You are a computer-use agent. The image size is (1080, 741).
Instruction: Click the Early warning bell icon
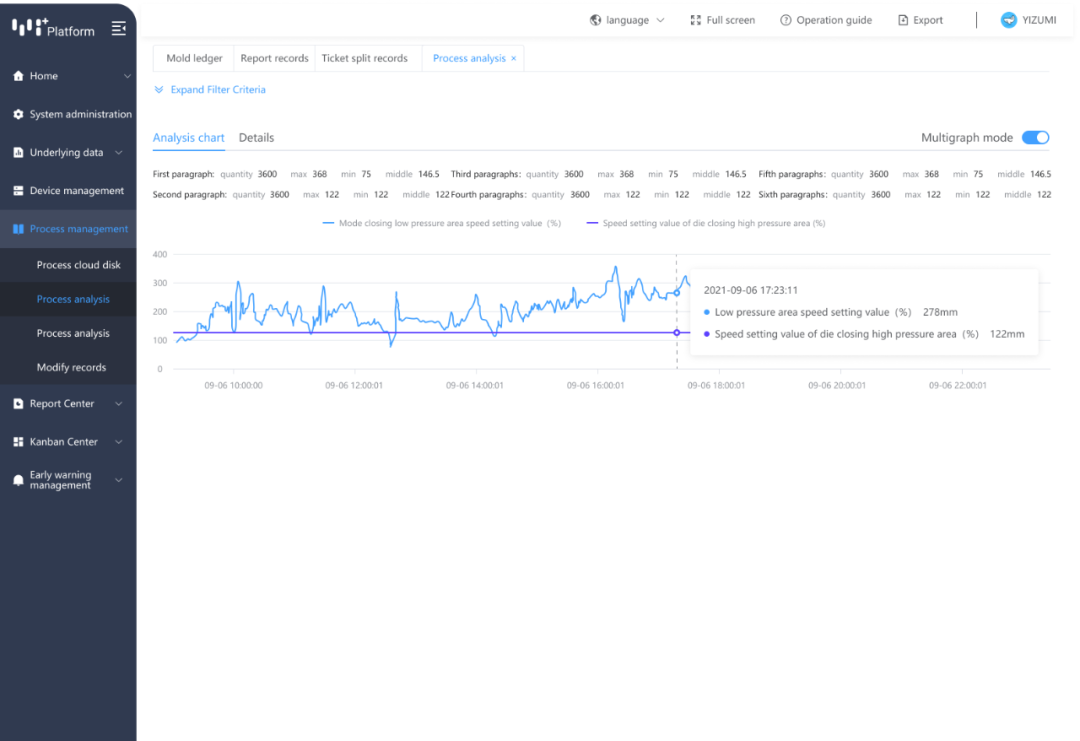click(18, 481)
